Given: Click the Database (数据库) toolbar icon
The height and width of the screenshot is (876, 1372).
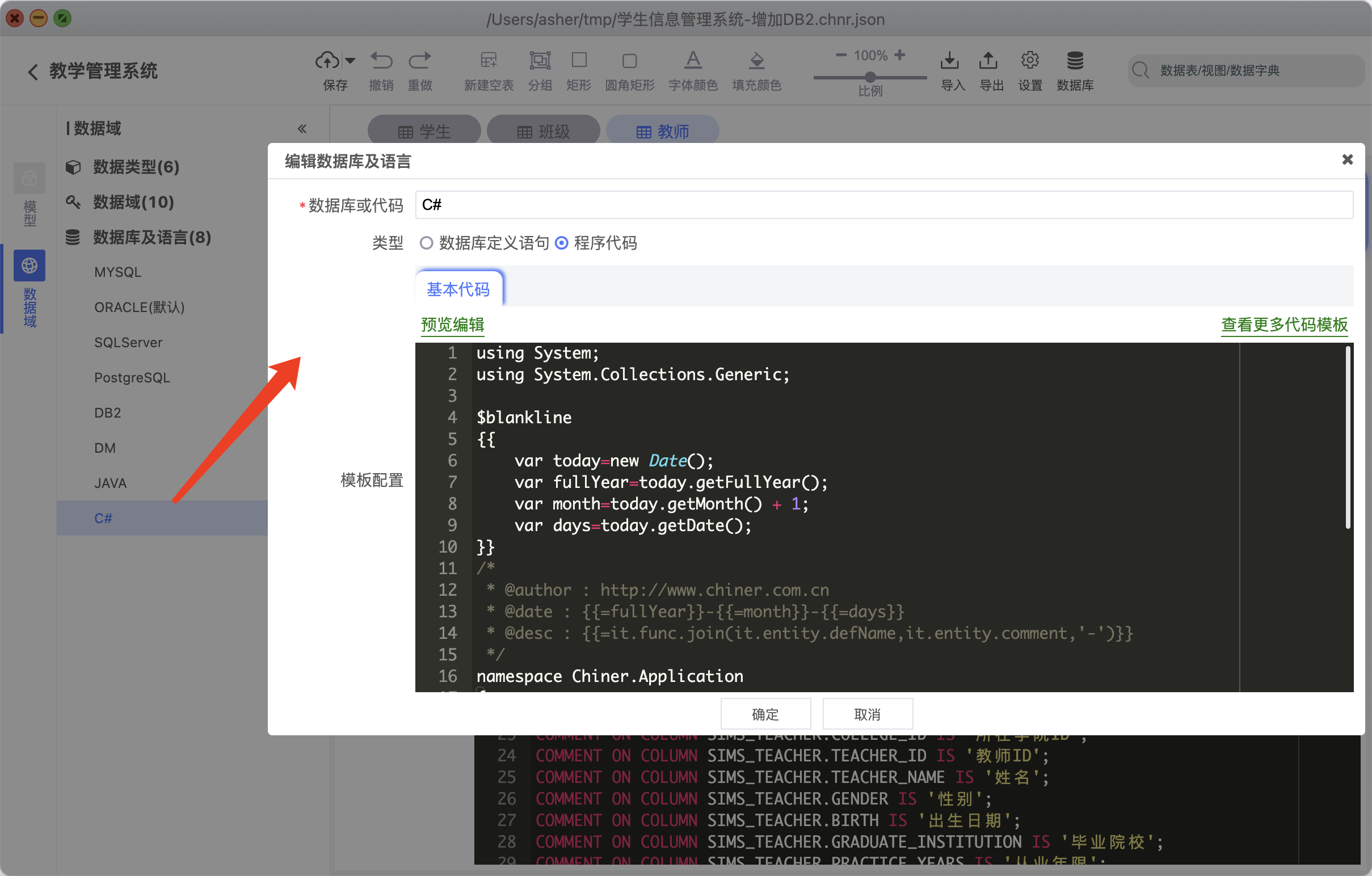Looking at the screenshot, I should point(1075,60).
